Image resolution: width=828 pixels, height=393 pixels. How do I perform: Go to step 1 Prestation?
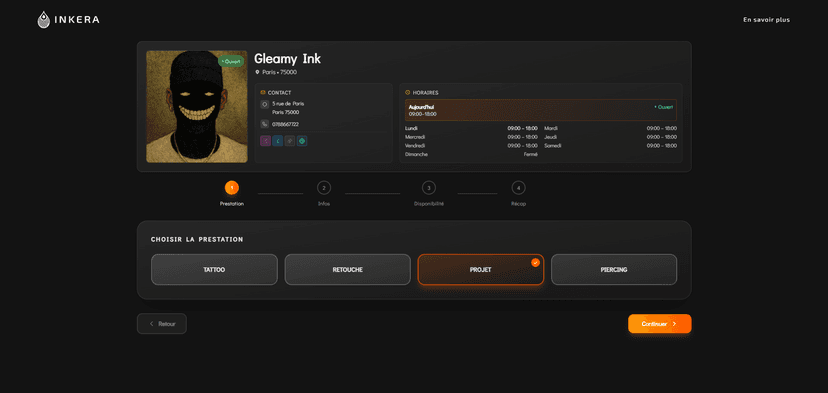(x=232, y=188)
